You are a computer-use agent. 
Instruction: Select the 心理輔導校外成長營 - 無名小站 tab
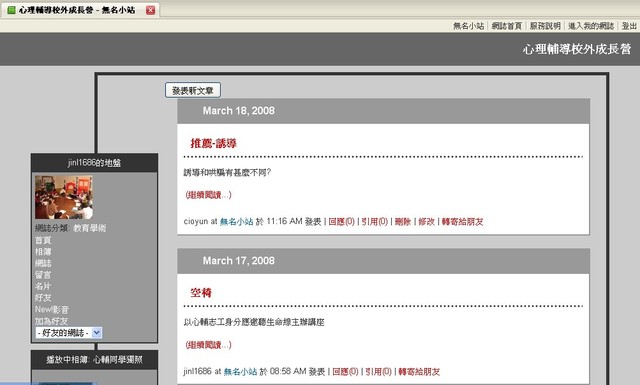(x=80, y=10)
